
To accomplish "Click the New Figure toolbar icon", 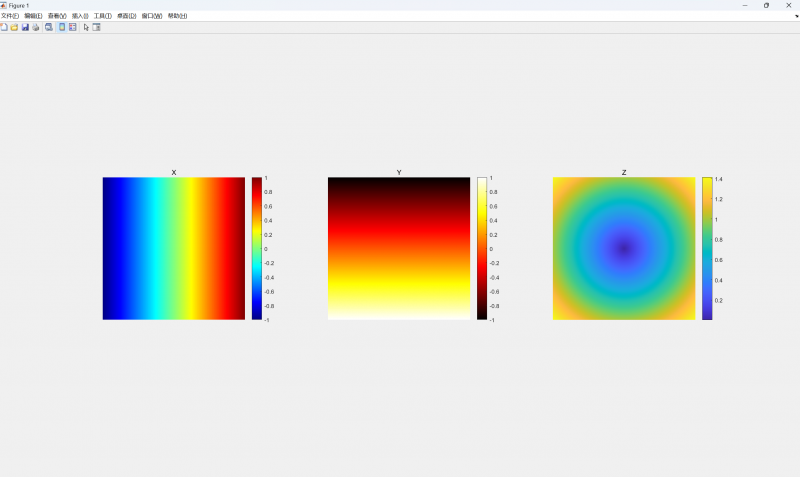I will point(4,27).
